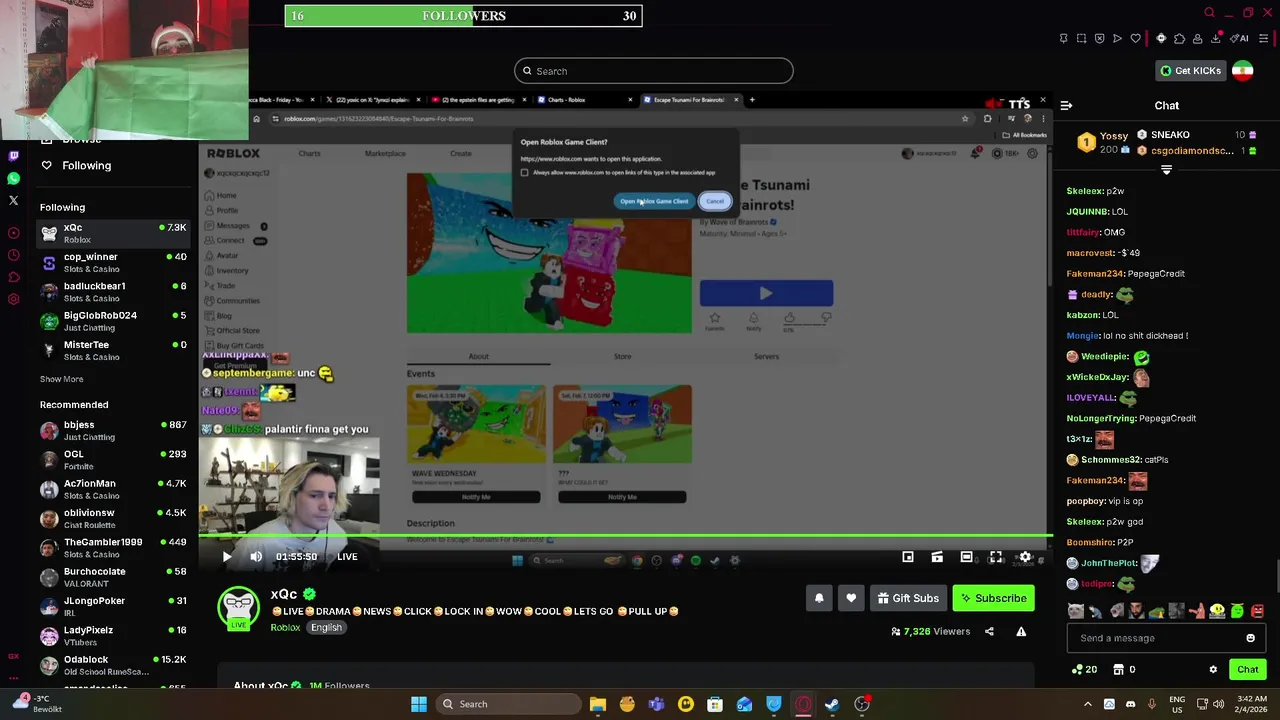Open the Roblox category link
Screen dimensions: 1280x720
click(x=285, y=627)
